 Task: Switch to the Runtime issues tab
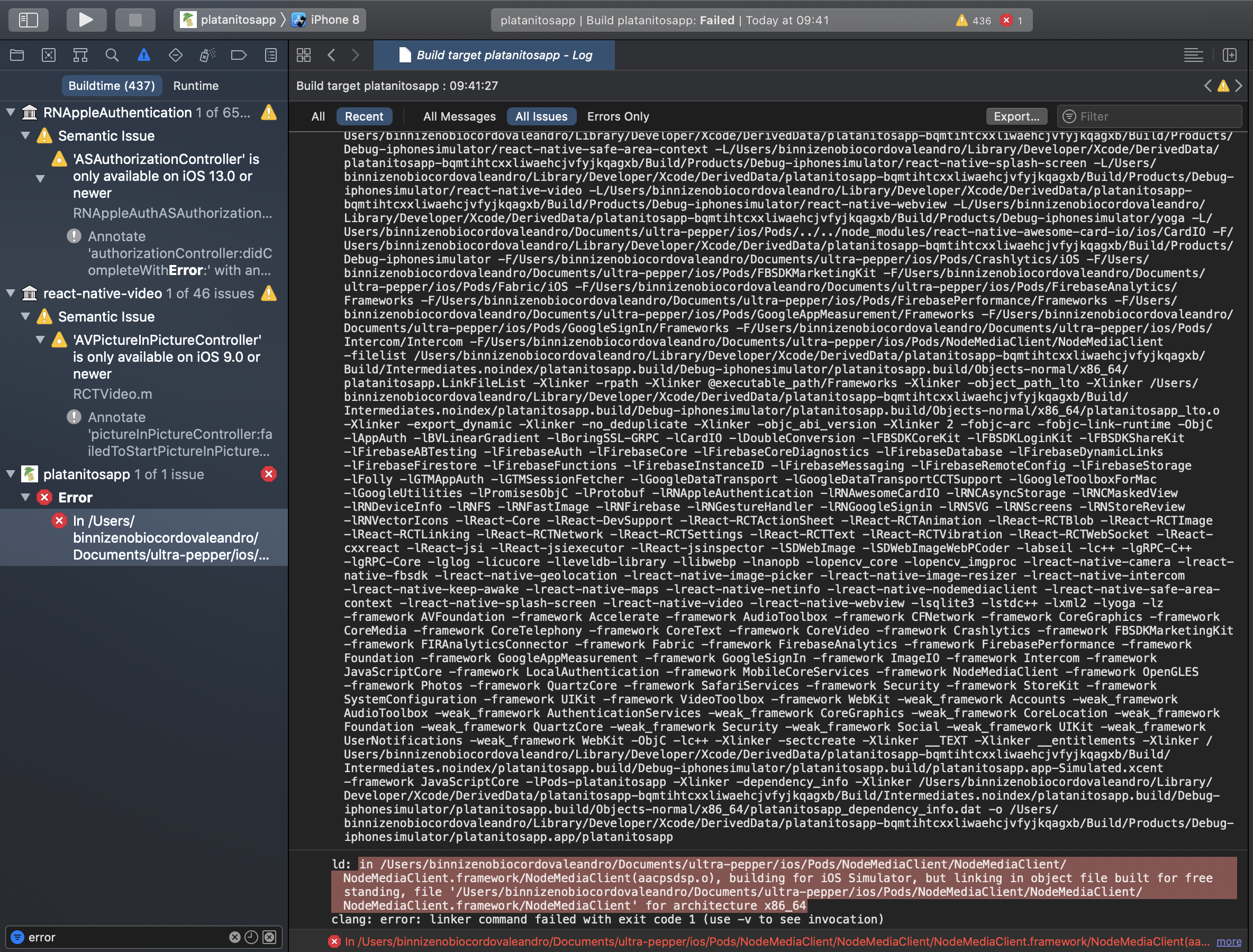click(x=196, y=86)
